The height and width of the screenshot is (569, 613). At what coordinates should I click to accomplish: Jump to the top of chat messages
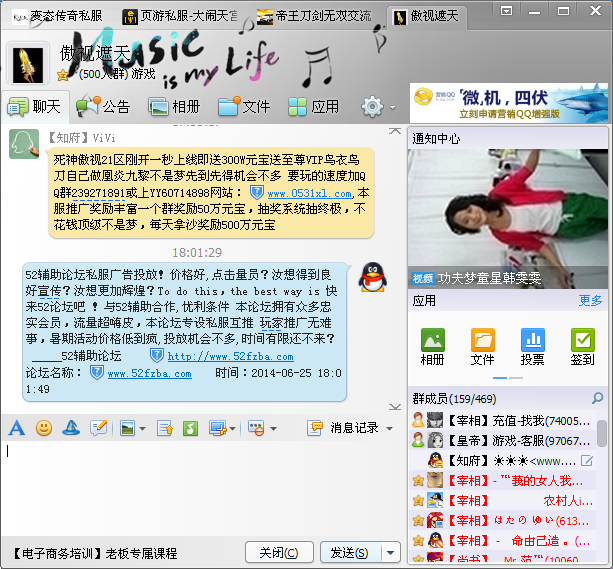[x=395, y=131]
